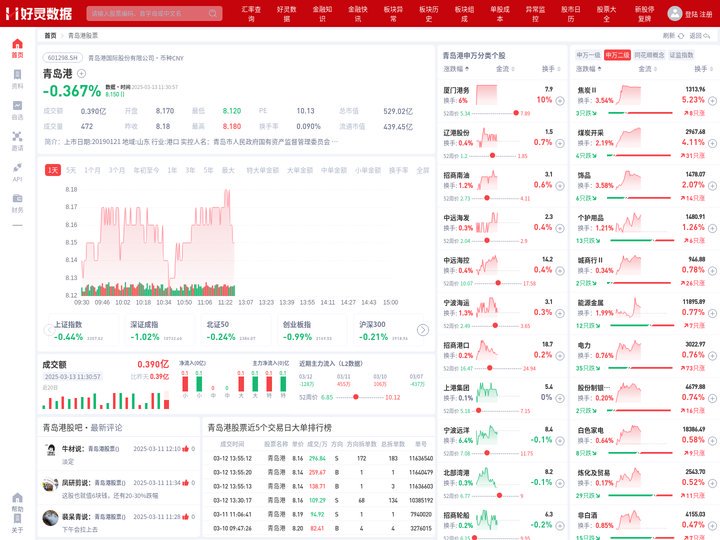This screenshot has height=540, width=720.
Task: Toggle 换手率 chart series
Action: [398, 170]
